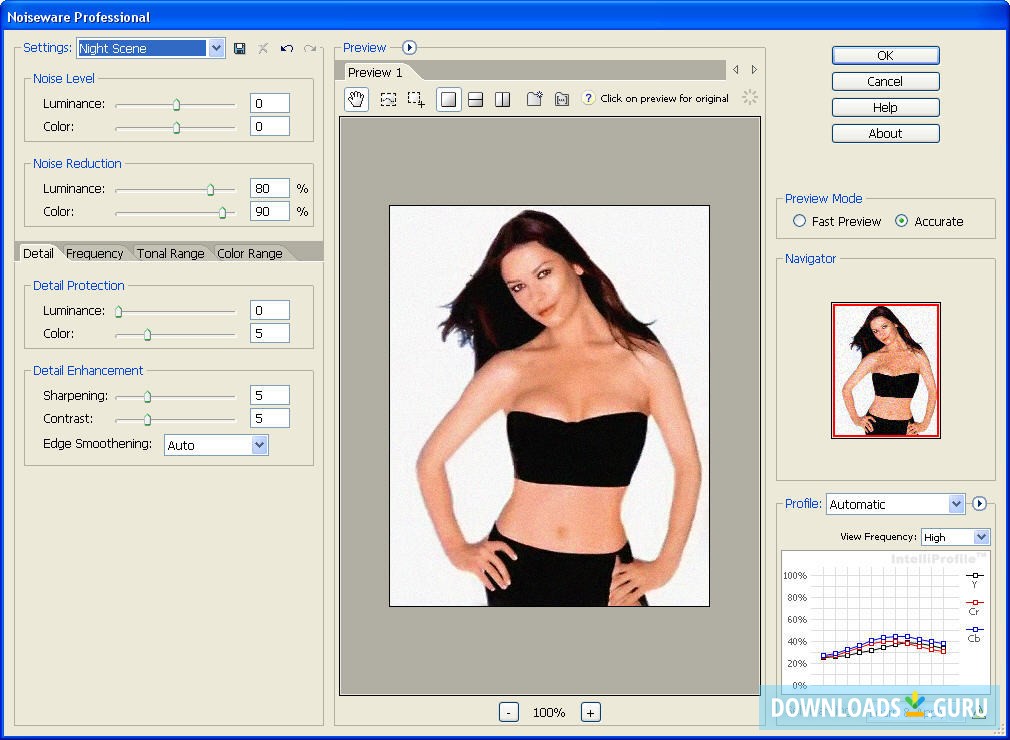This screenshot has width=1010, height=740.
Task: Select single view preview layout
Action: click(449, 99)
